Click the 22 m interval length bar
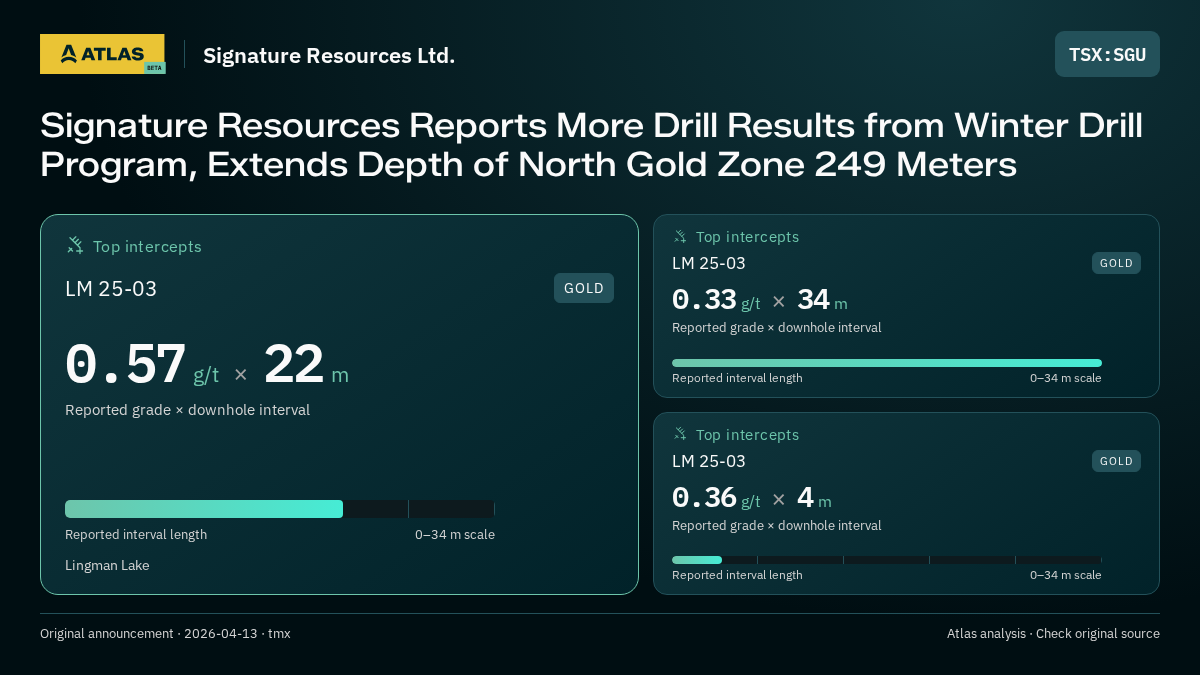The height and width of the screenshot is (675, 1200). [280, 509]
